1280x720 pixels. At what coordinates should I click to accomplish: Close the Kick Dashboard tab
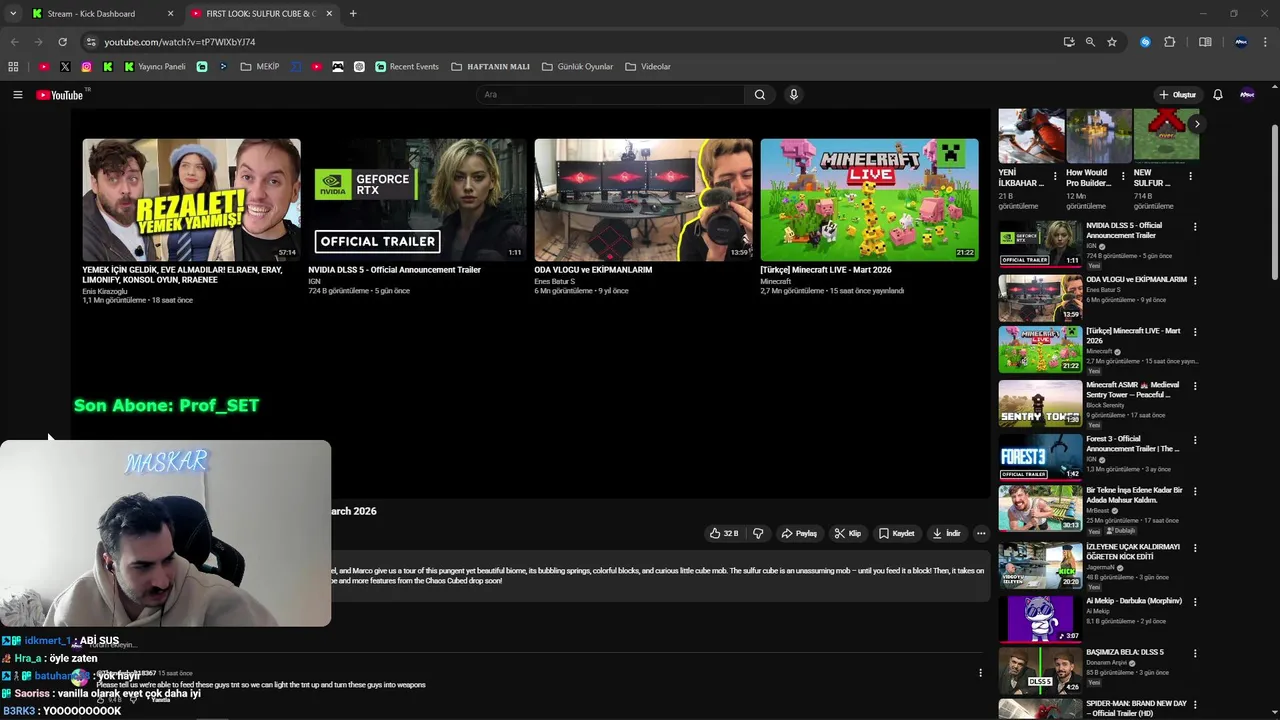tap(170, 14)
